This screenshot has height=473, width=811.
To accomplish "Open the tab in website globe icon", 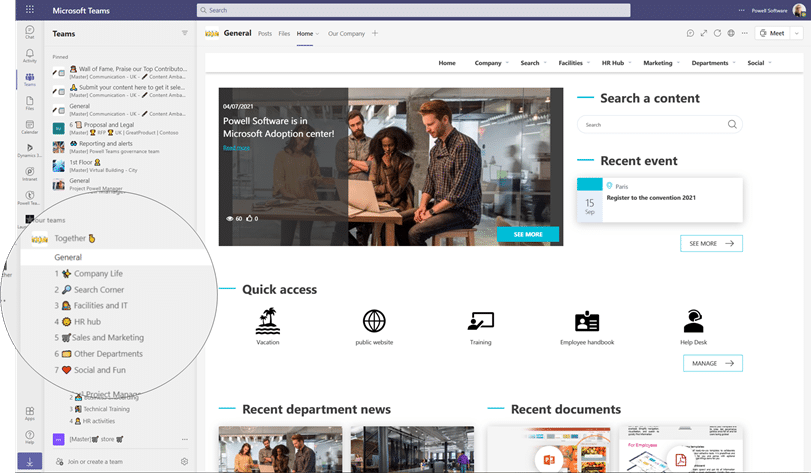I will pyautogui.click(x=731, y=33).
